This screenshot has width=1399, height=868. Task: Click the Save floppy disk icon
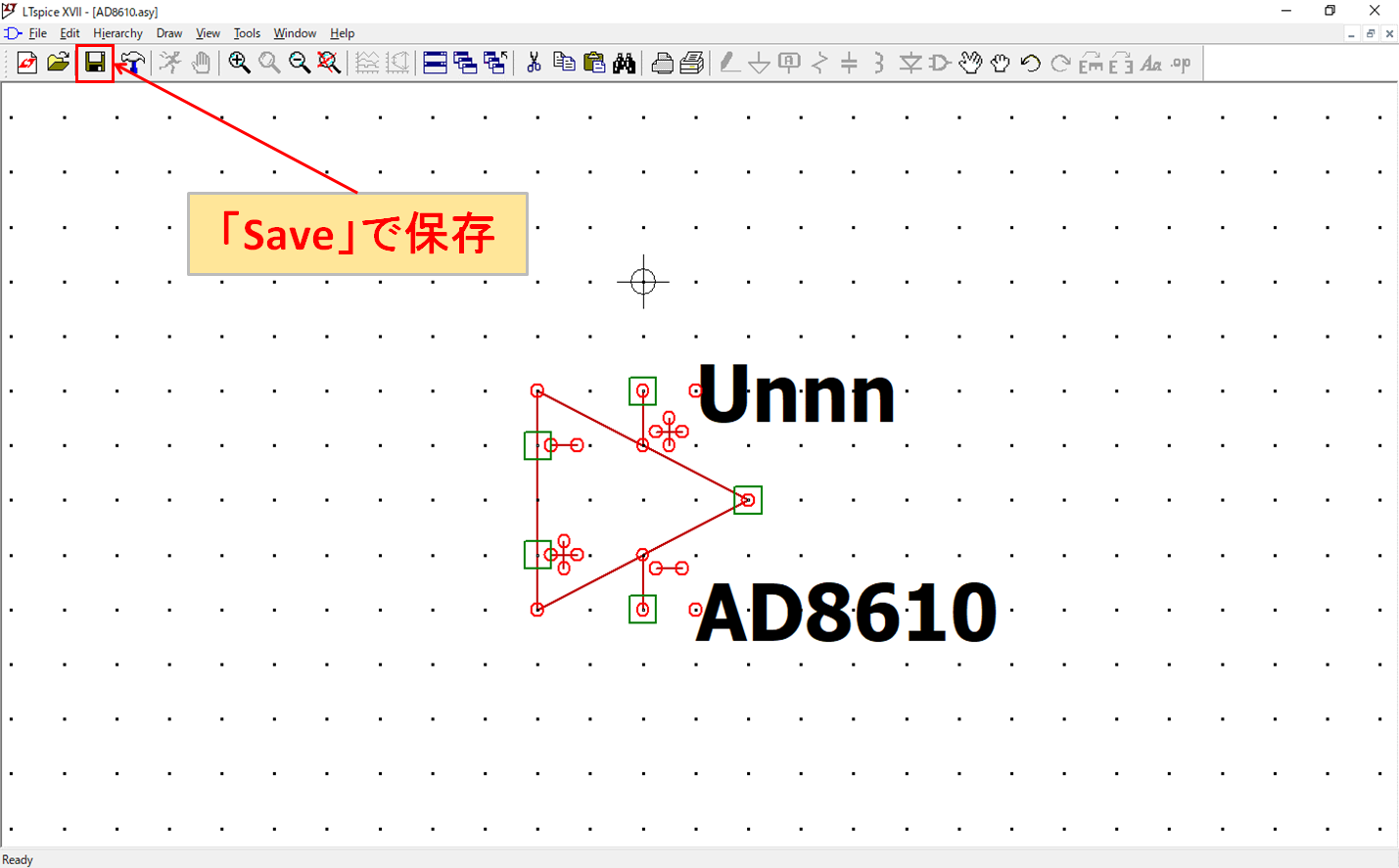95,64
